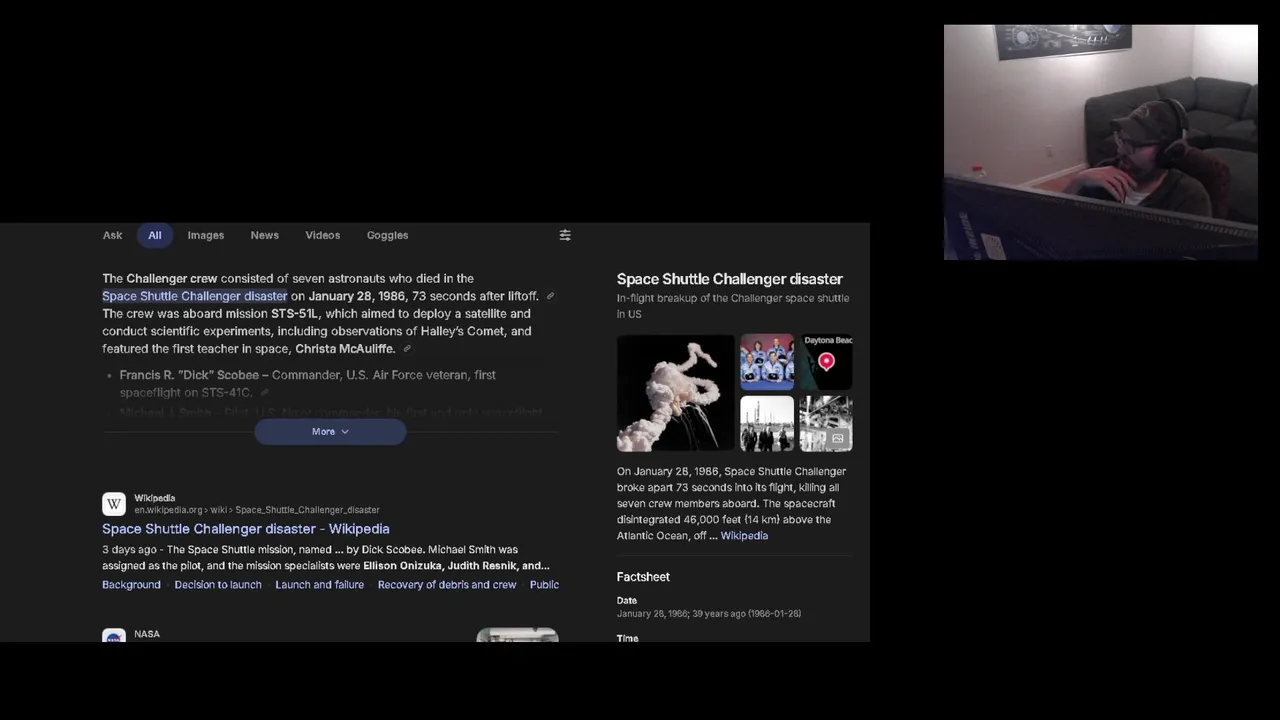
Task: Open 'Recovery of debris and crew' sitelink
Action: pyautogui.click(x=447, y=585)
